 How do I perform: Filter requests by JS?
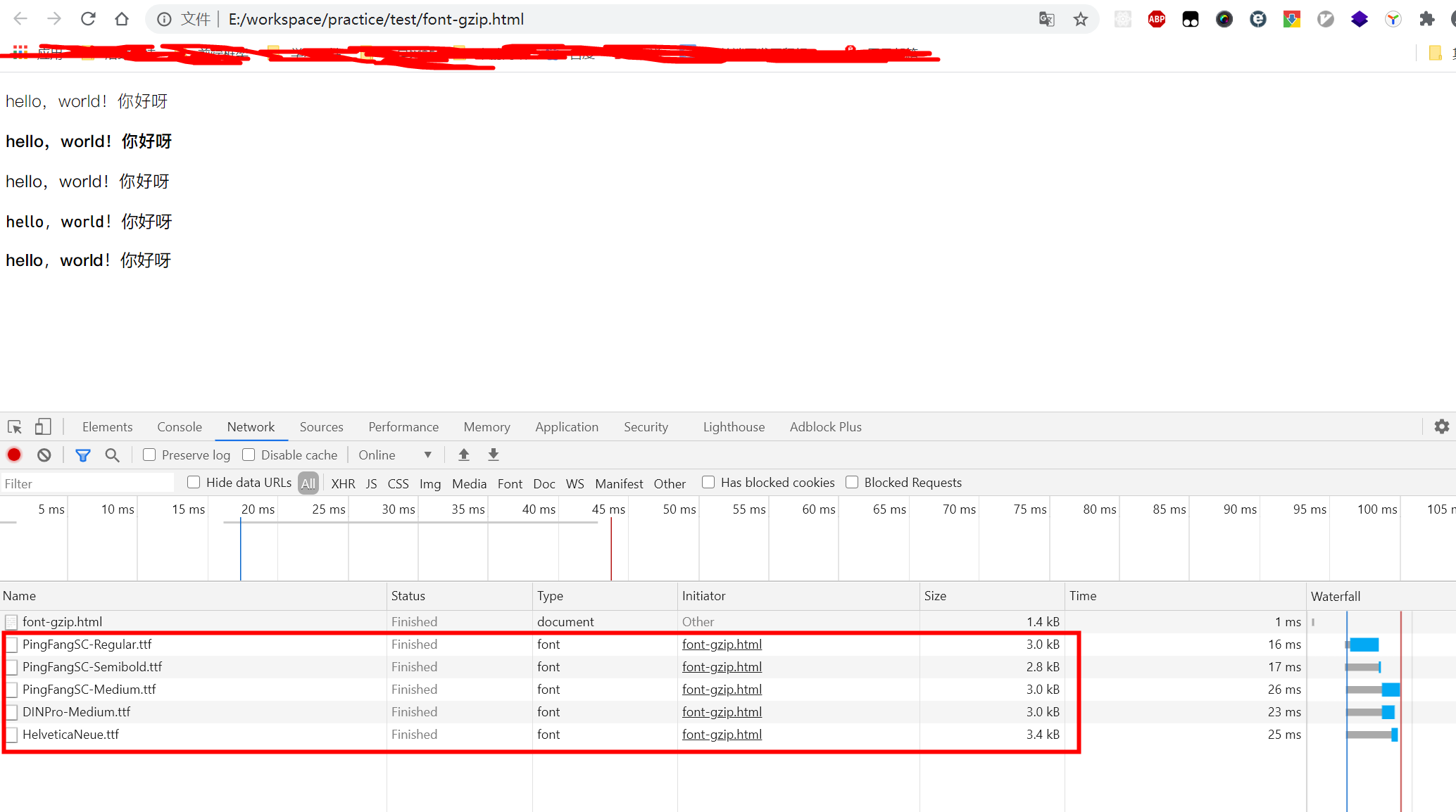[x=372, y=483]
